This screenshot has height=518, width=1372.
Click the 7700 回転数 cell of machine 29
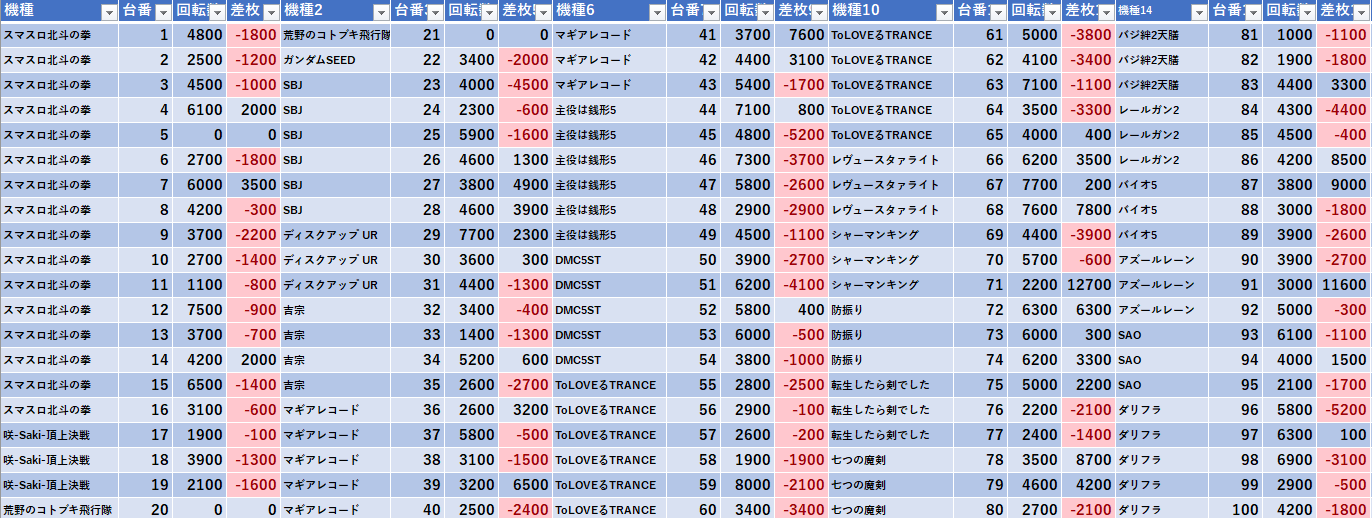tap(471, 235)
